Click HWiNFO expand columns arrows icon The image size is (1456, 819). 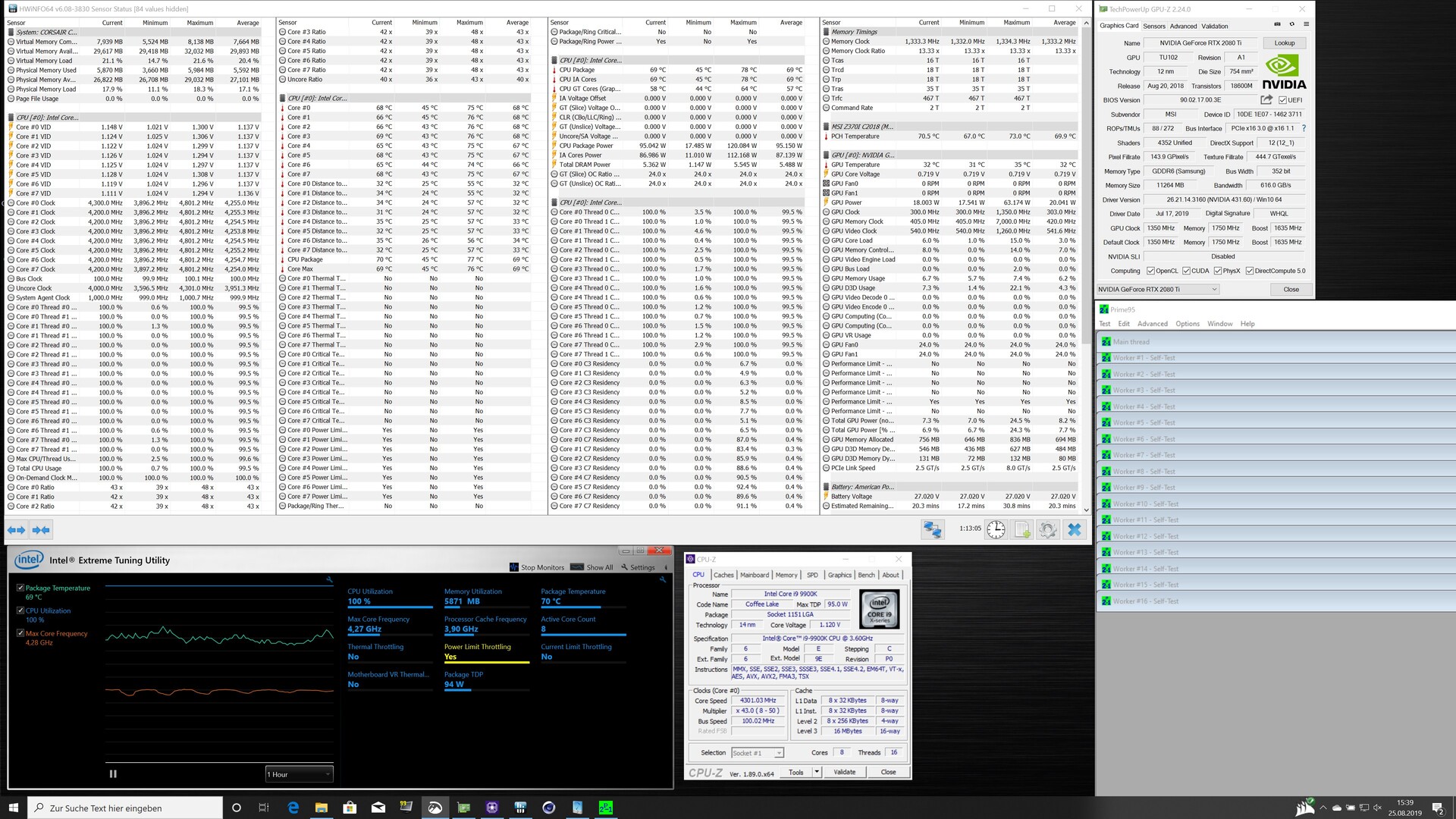[16, 530]
